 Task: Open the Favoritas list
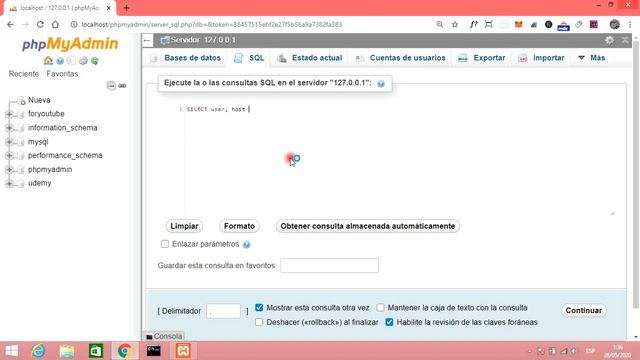pos(62,74)
